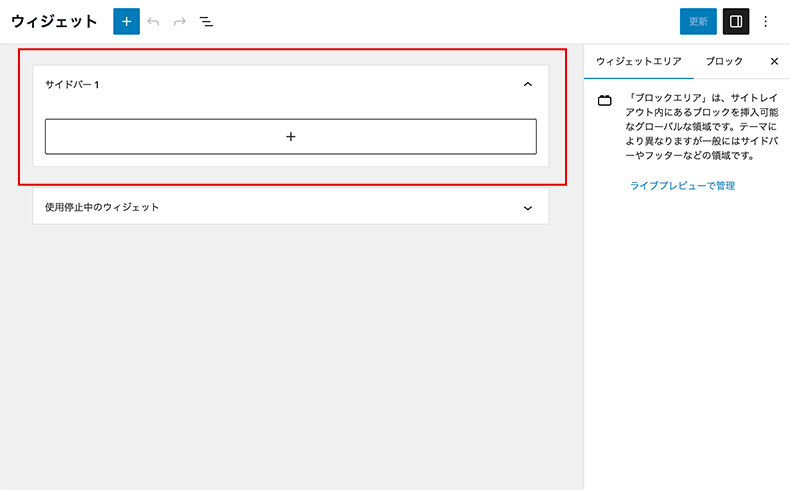
Task: Open the three-dot options menu
Action: tap(765, 21)
